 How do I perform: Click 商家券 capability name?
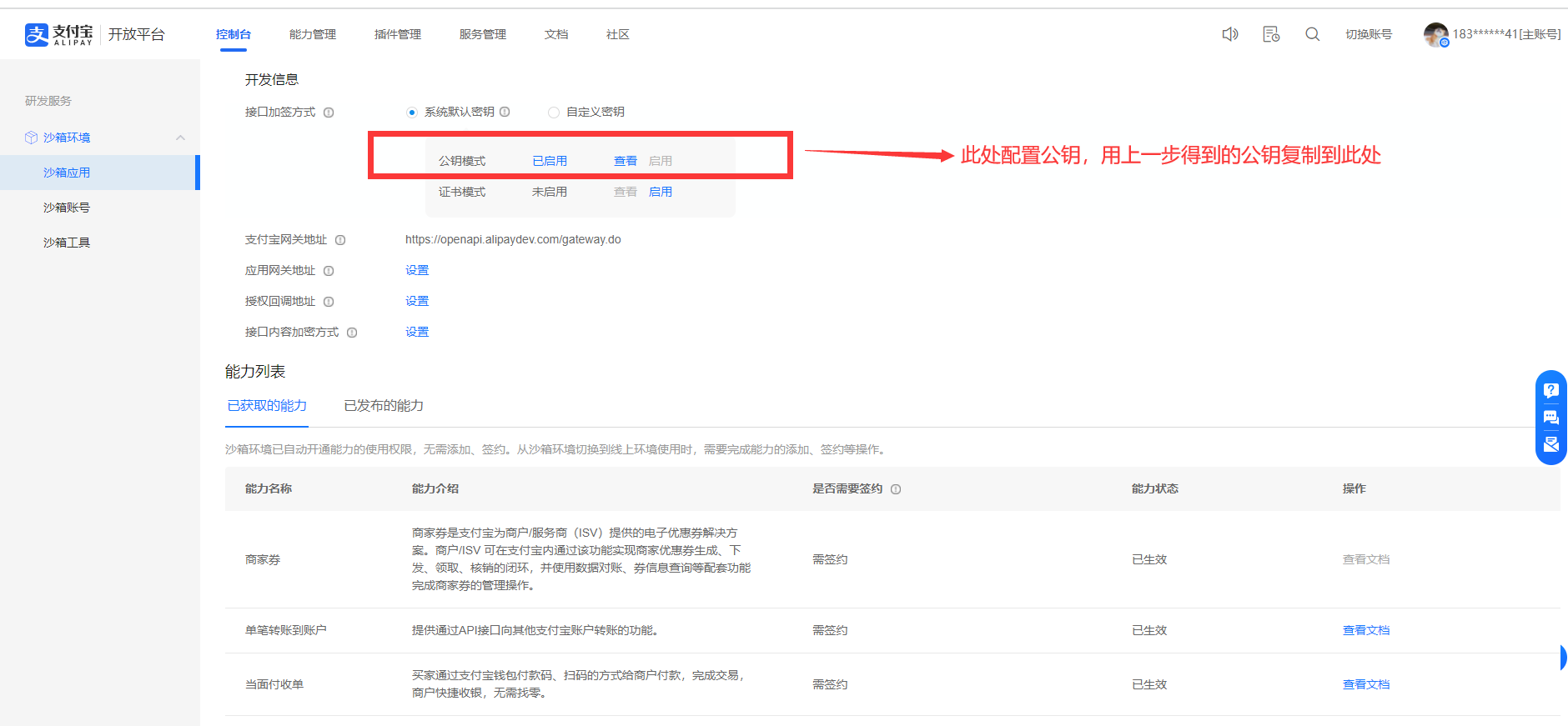[263, 559]
